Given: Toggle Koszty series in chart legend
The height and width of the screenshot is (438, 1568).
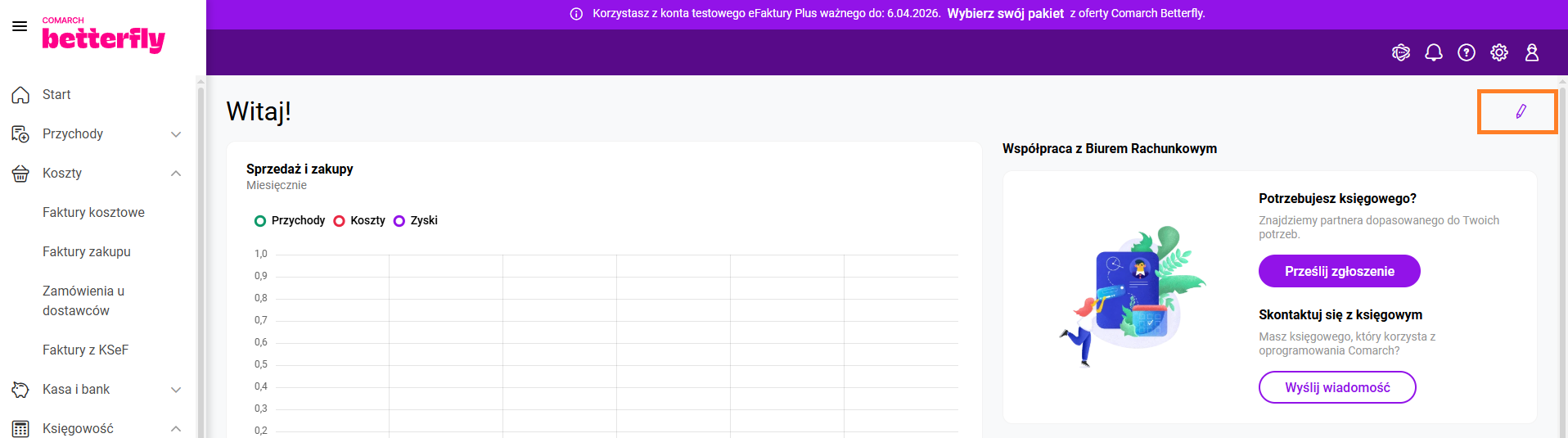Looking at the screenshot, I should [x=360, y=221].
